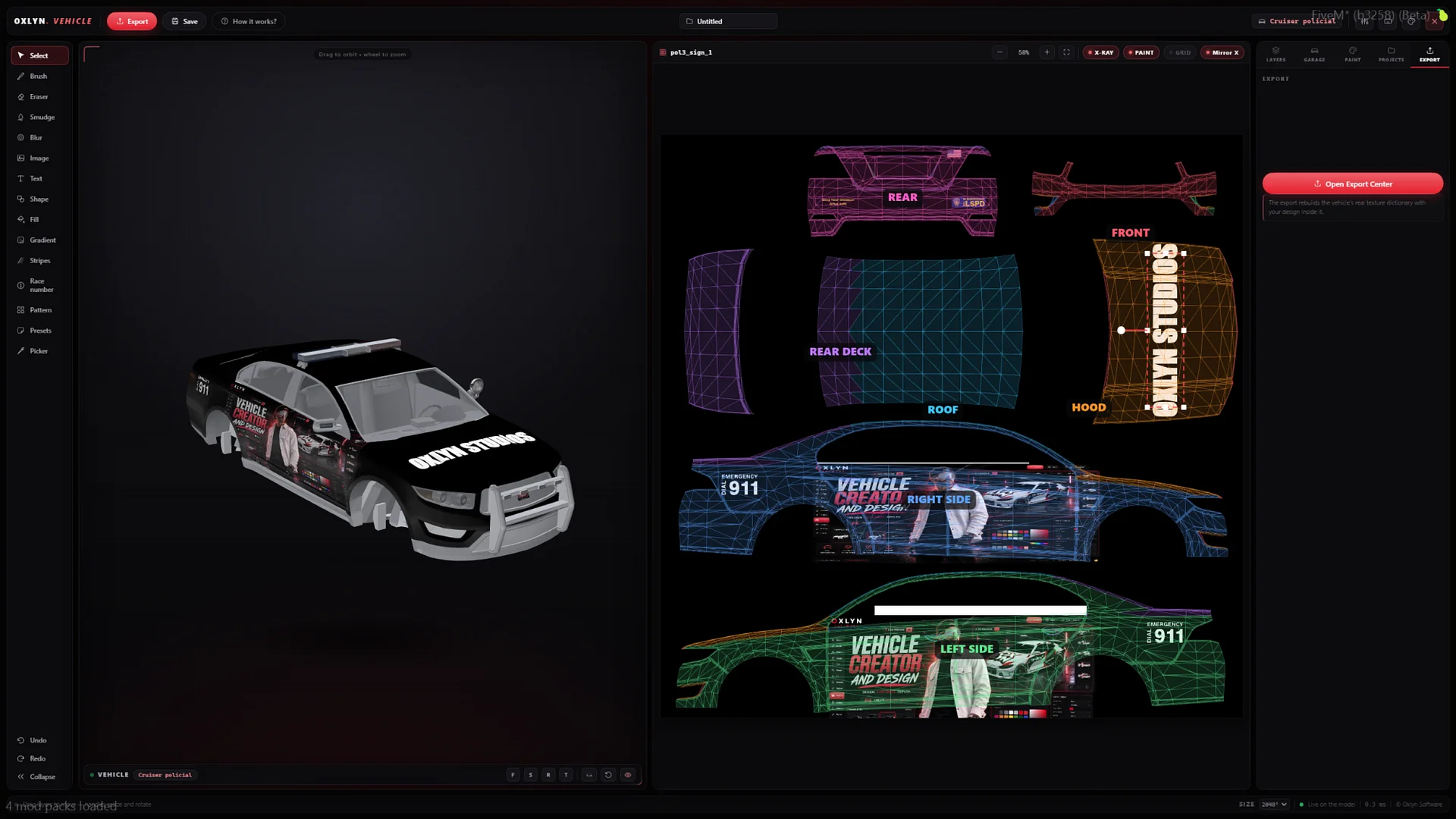Edit the Untitled project name field
Screen dimensions: 1456x819
coord(729,21)
